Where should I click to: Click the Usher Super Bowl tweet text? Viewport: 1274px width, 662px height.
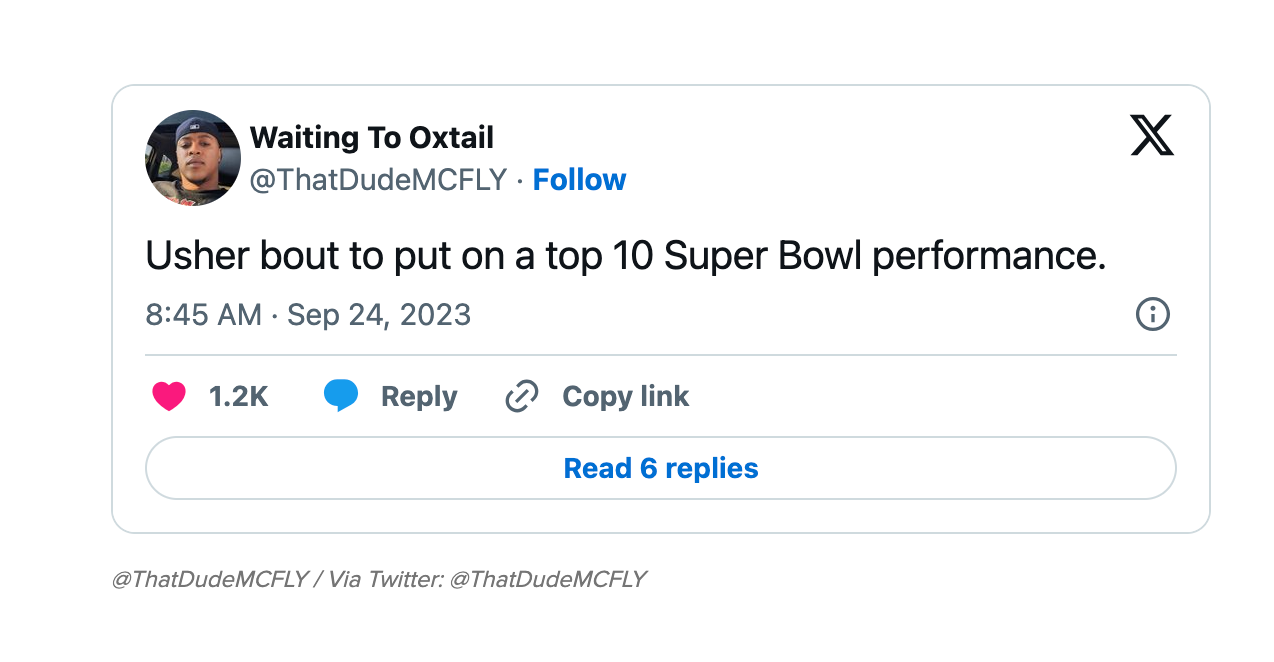(x=626, y=257)
